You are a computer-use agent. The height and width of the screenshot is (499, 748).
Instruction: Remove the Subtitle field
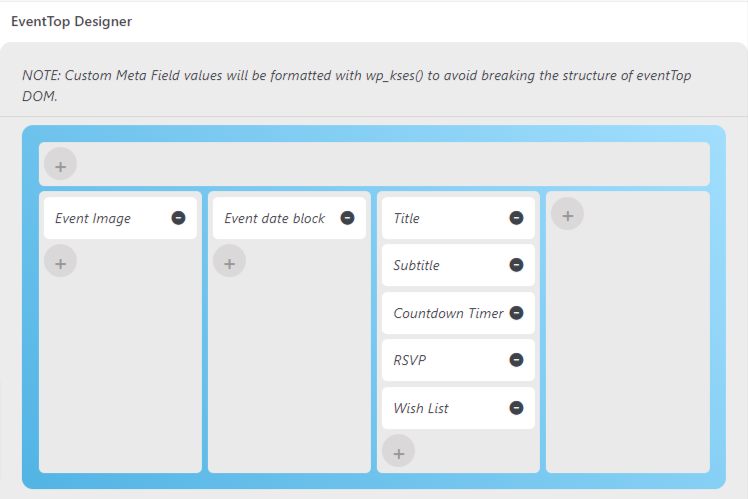pos(516,265)
